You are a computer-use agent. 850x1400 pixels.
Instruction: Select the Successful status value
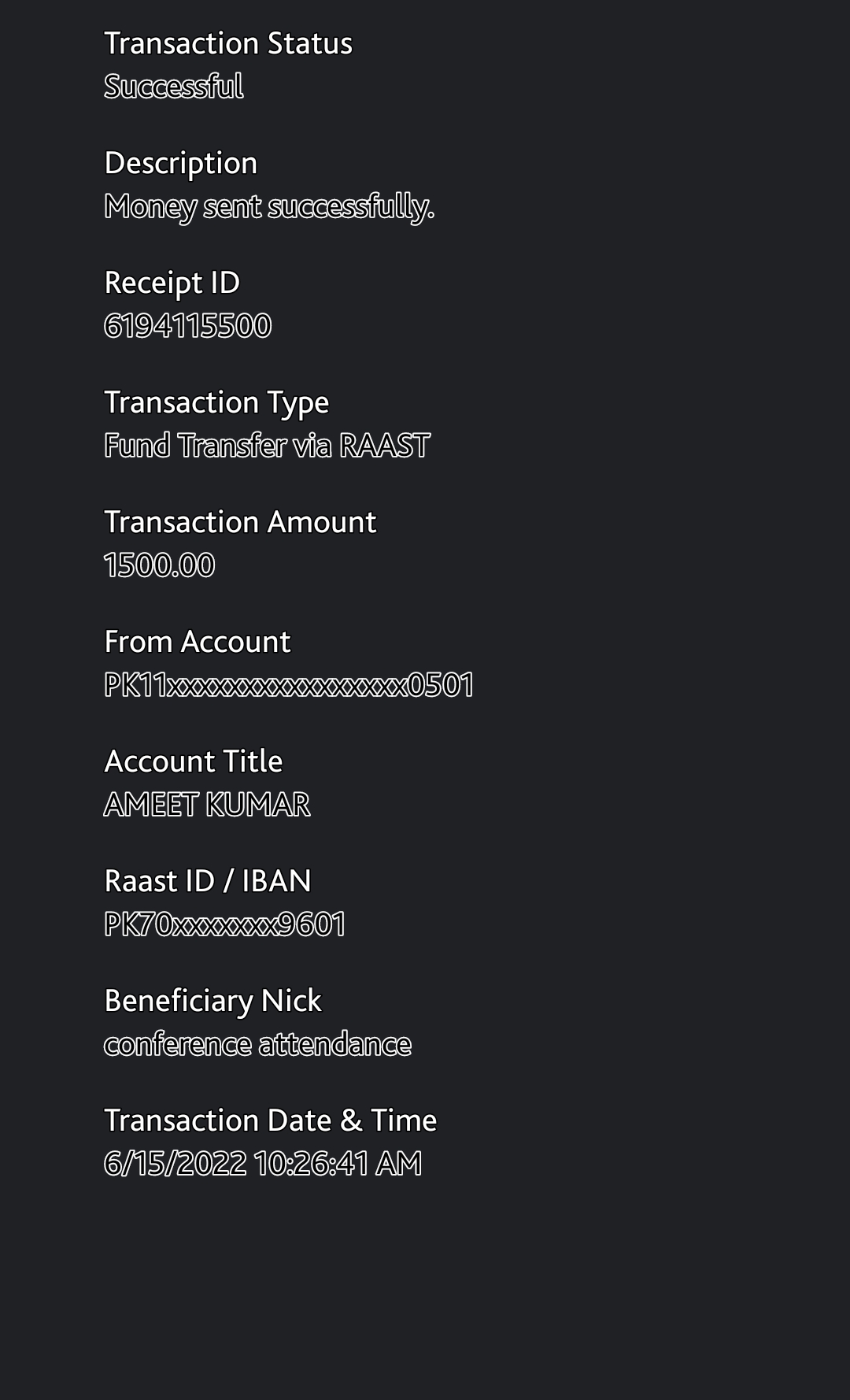pyautogui.click(x=173, y=87)
